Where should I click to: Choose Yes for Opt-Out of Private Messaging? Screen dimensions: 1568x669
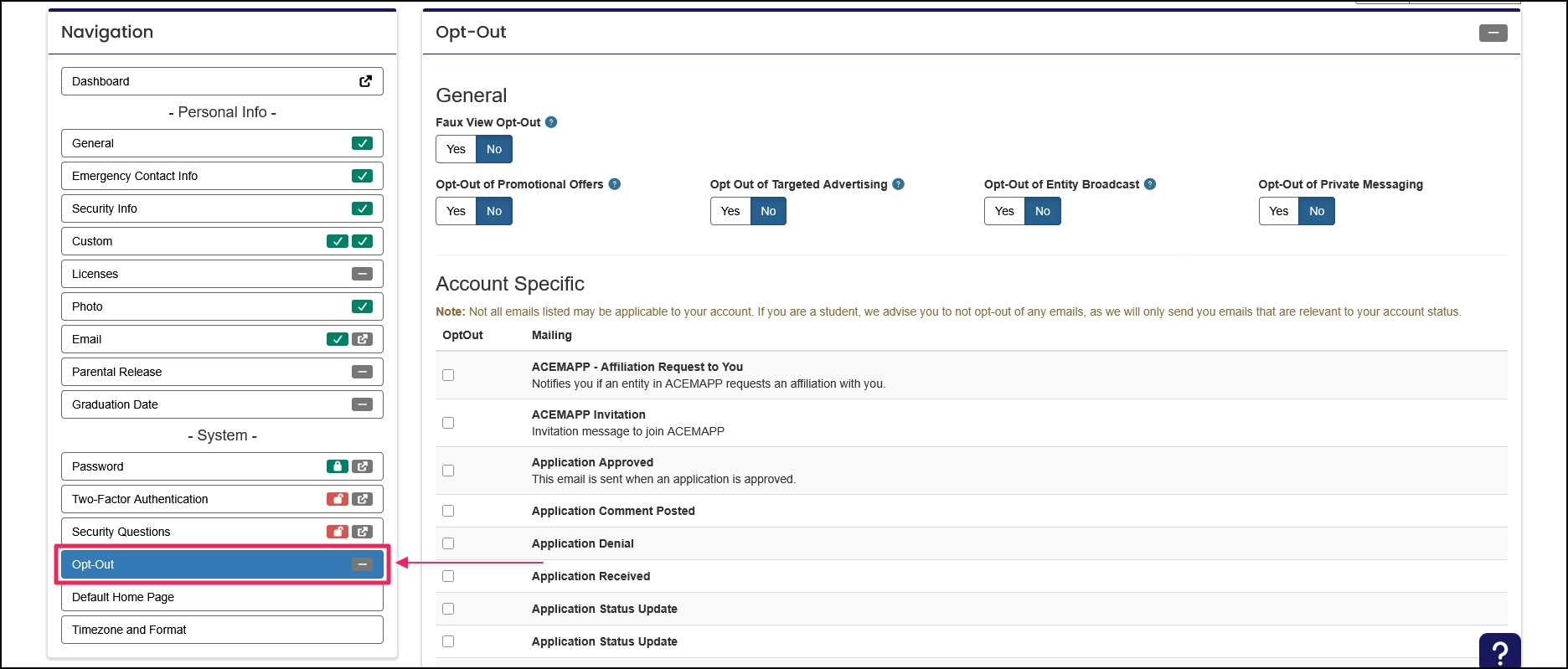1279,211
